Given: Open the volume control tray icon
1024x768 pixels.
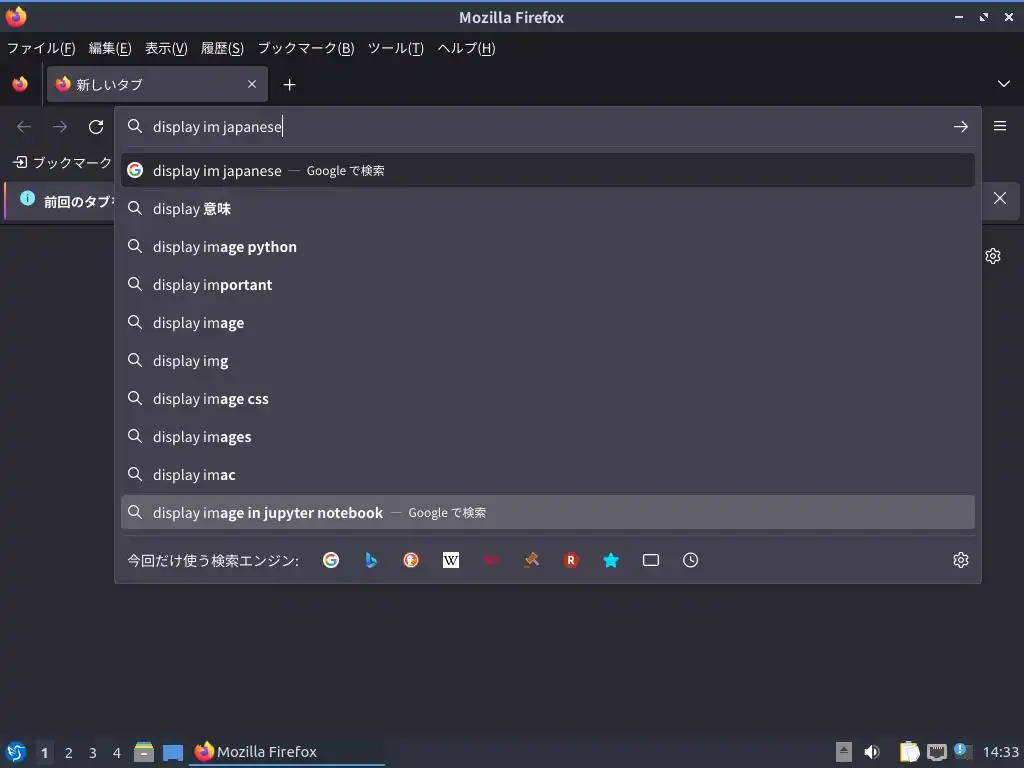Looking at the screenshot, I should (x=872, y=752).
